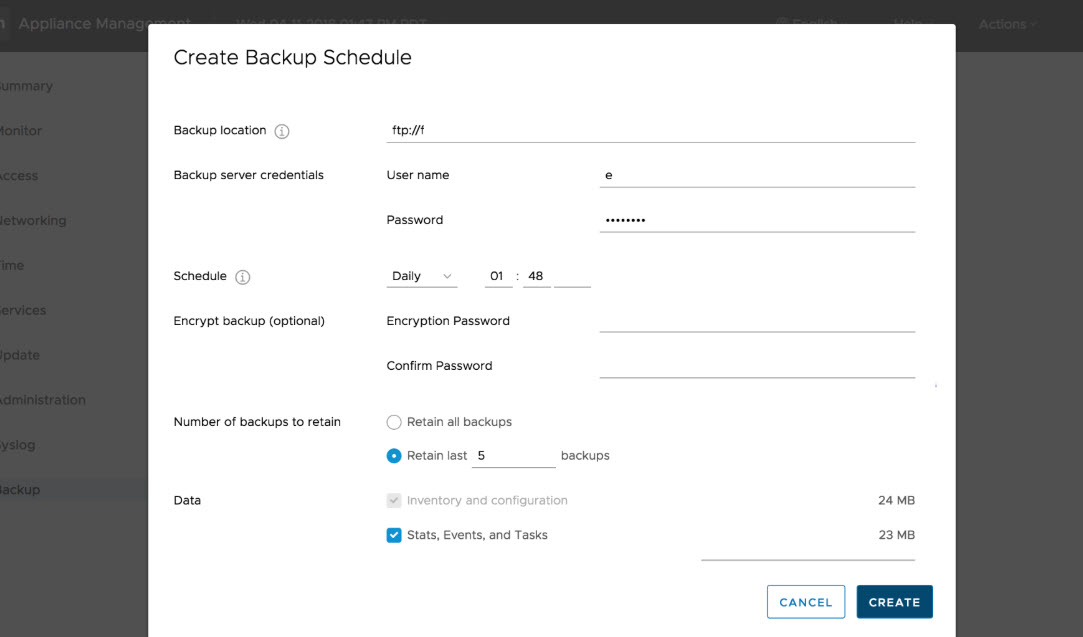Click the Retain last count field

(x=513, y=456)
